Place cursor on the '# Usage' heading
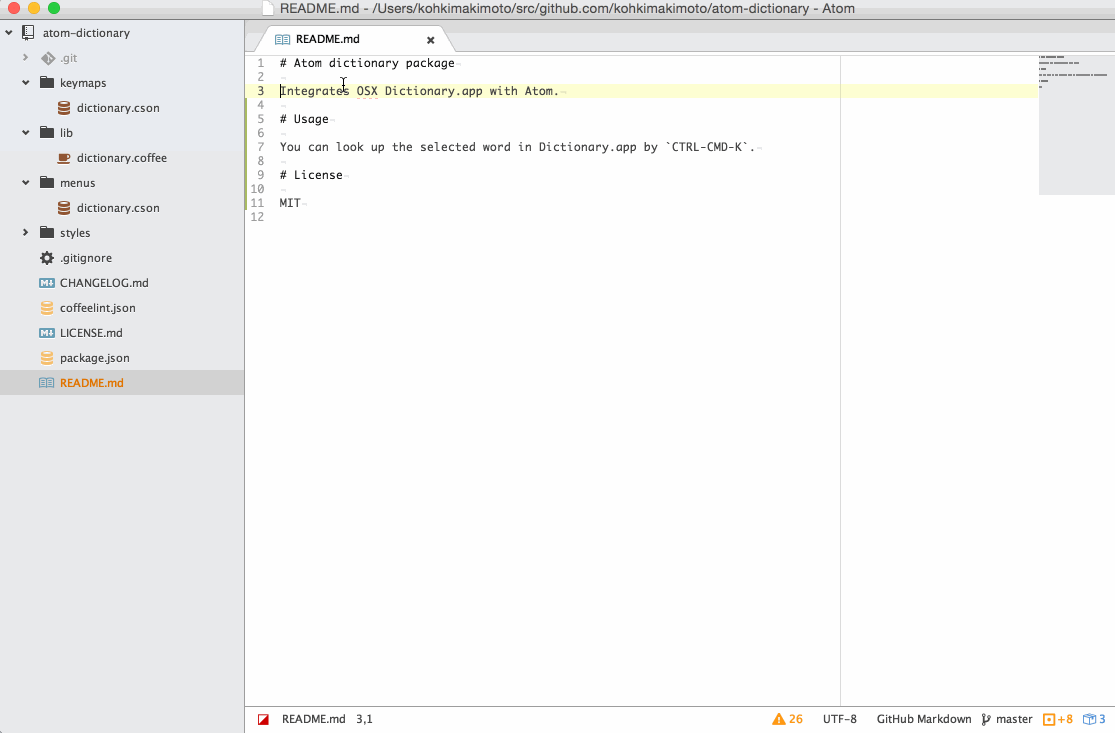Image resolution: width=1115 pixels, height=733 pixels. (304, 119)
